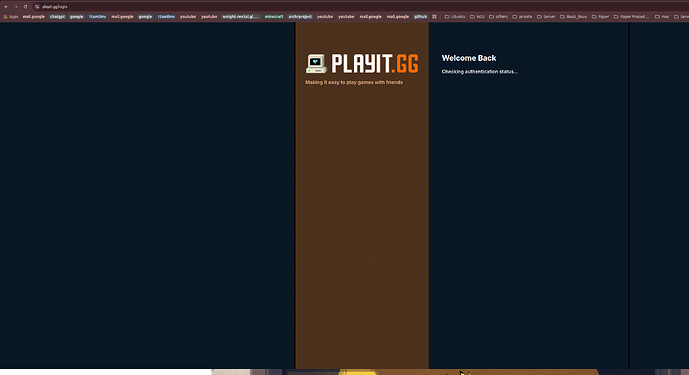Expand the Paper Proced... bookmarks folder
This screenshot has width=689, height=375.
631,17
